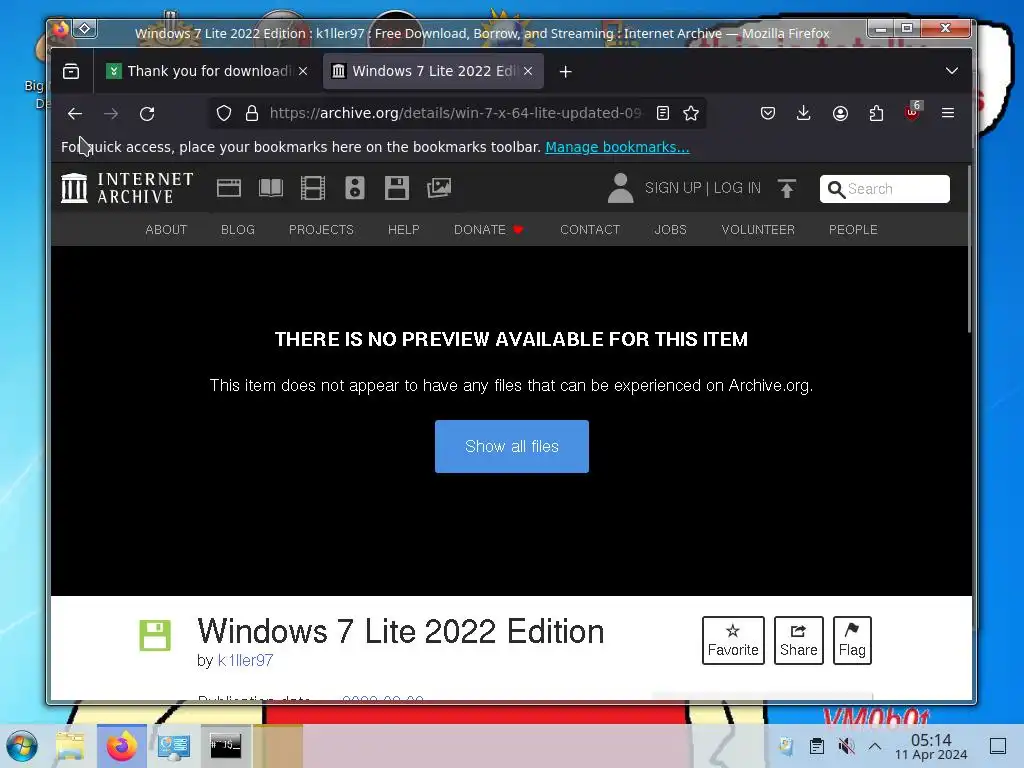Open the VOLUNTEER menu item
The image size is (1024, 768).
(758, 230)
